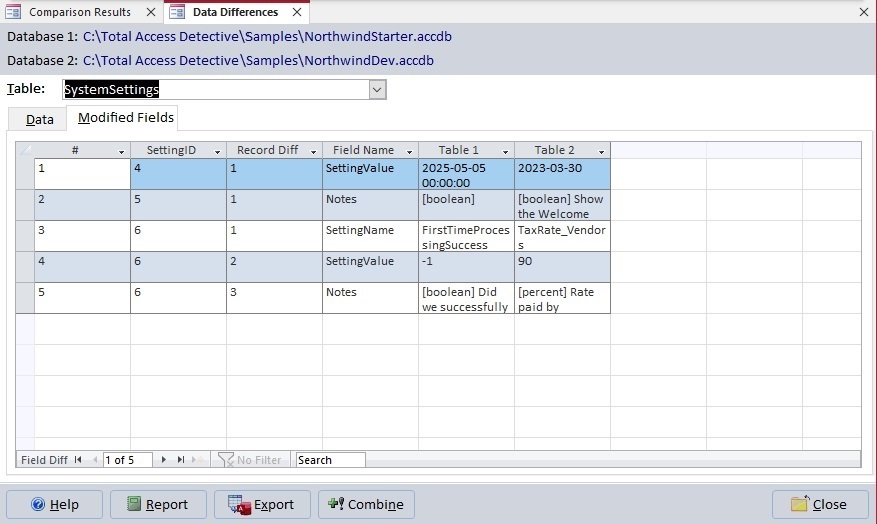
Task: Open the Table combo box dropdown
Action: (377, 90)
